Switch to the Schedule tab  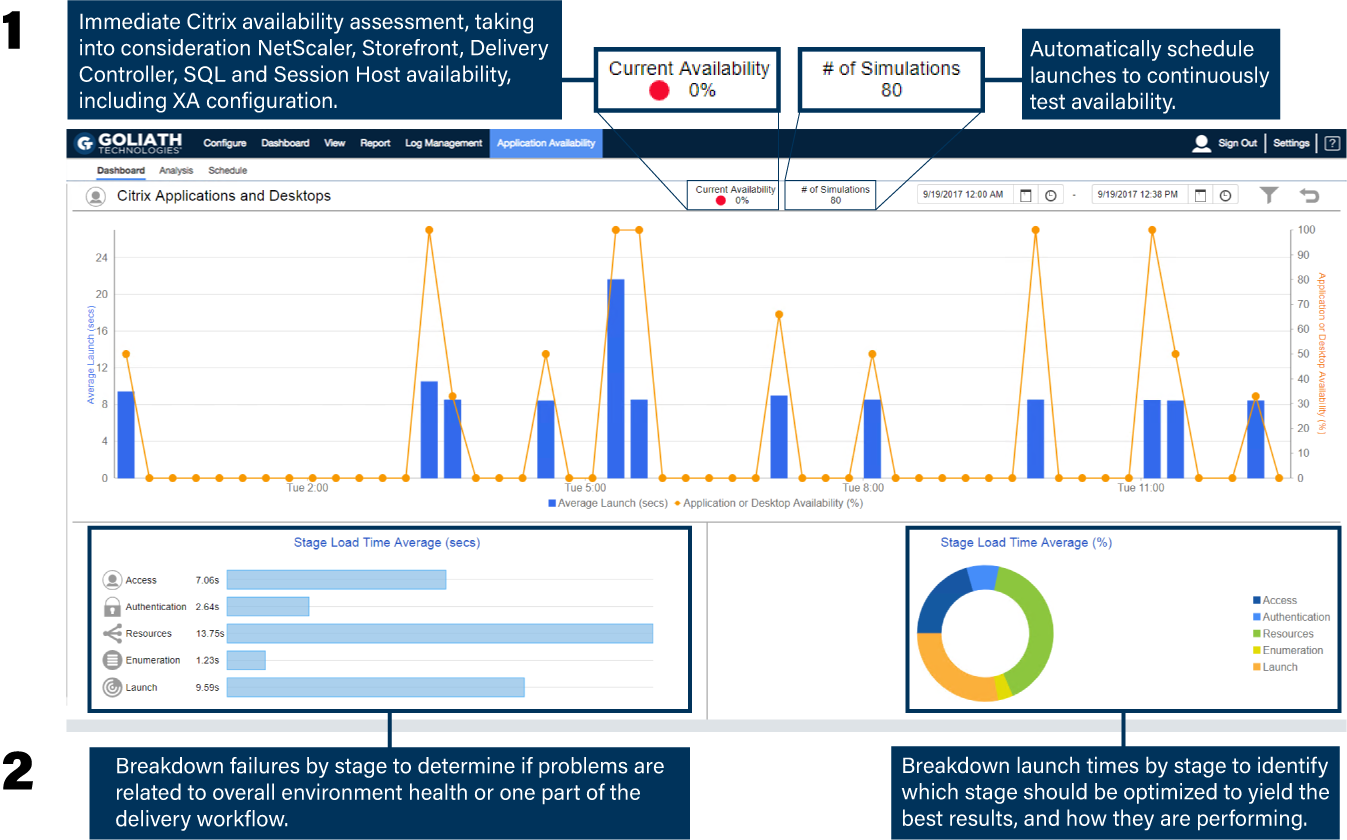pos(227,170)
